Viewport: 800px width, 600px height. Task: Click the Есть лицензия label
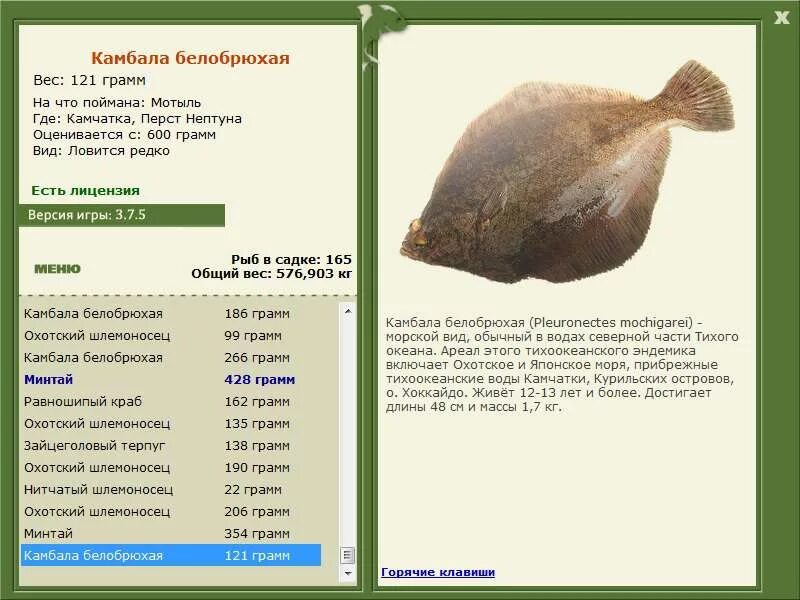pos(85,190)
